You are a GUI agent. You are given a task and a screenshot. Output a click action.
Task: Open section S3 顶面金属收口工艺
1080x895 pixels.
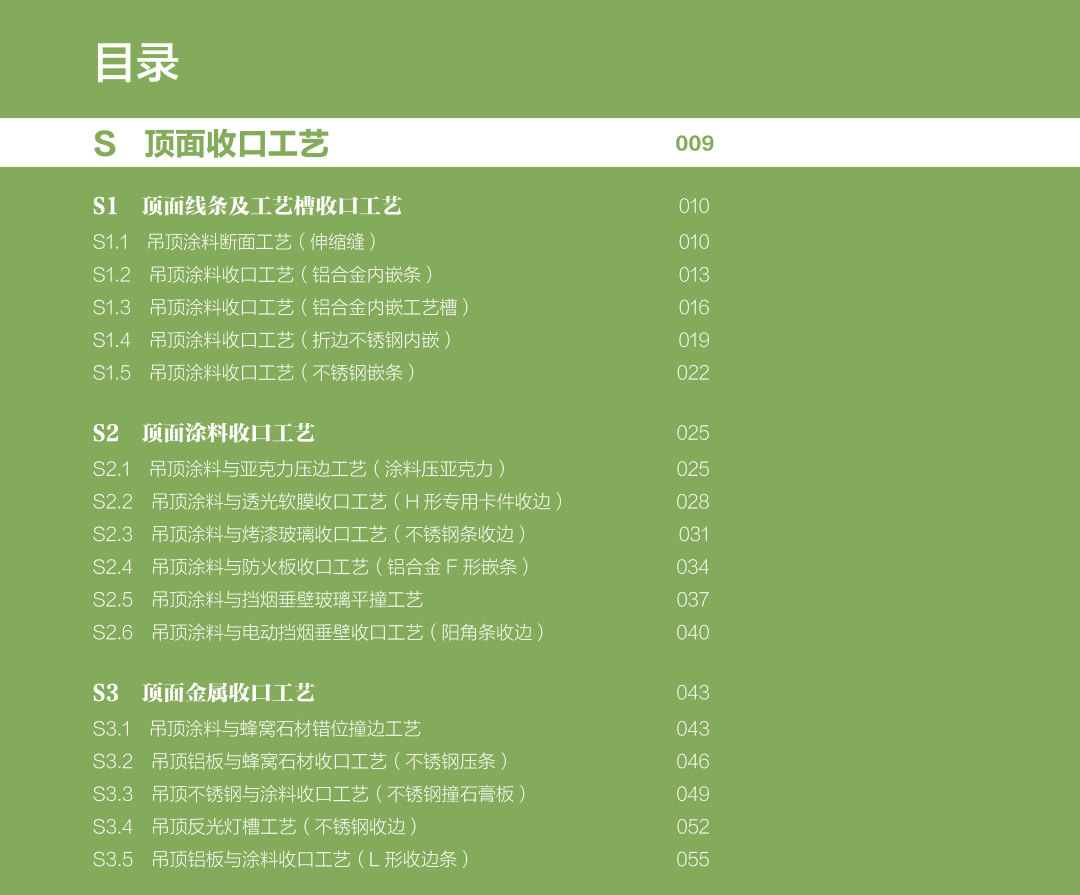point(204,692)
